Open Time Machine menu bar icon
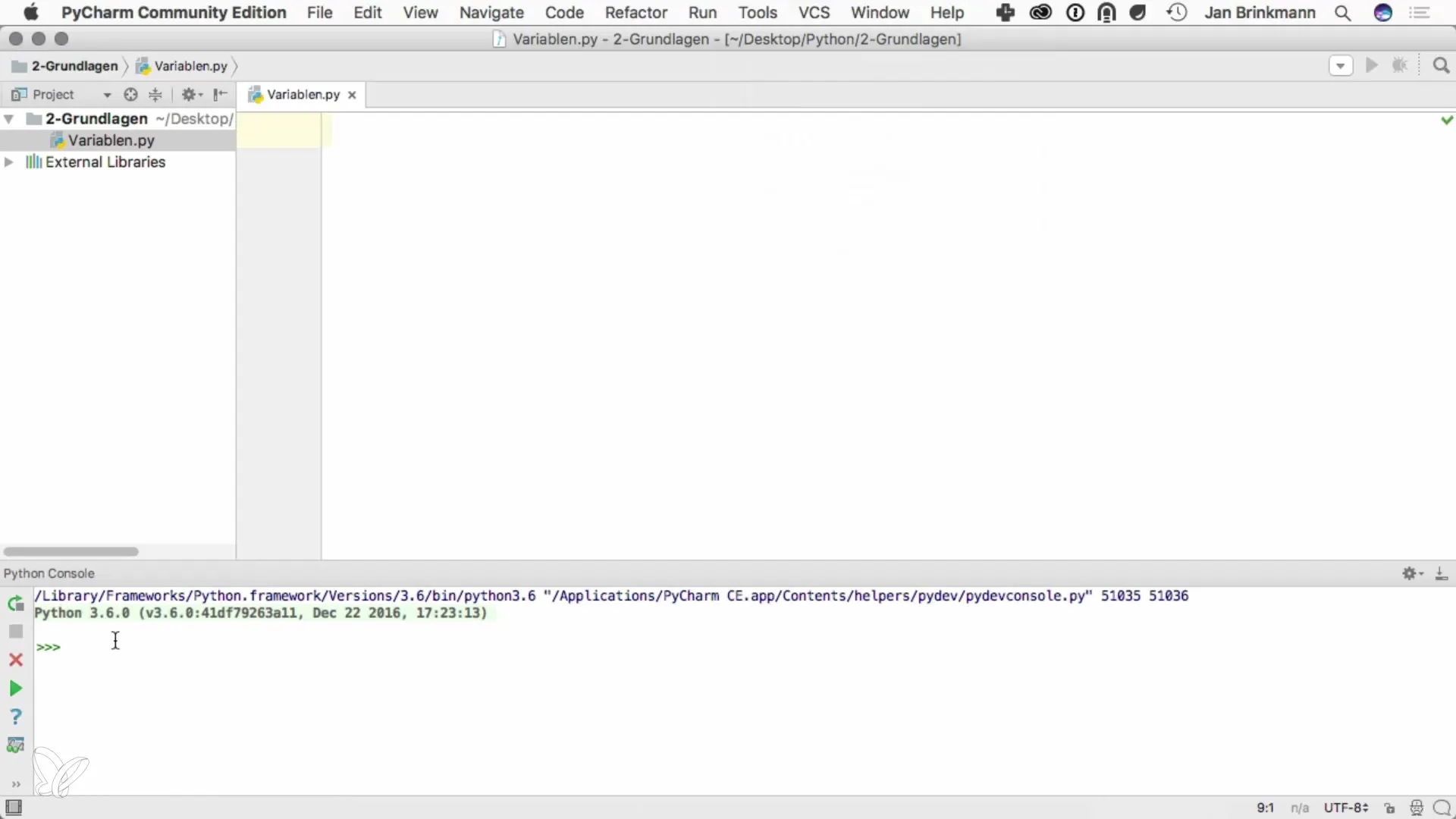Screen dimensions: 1456x819 (x=1177, y=13)
